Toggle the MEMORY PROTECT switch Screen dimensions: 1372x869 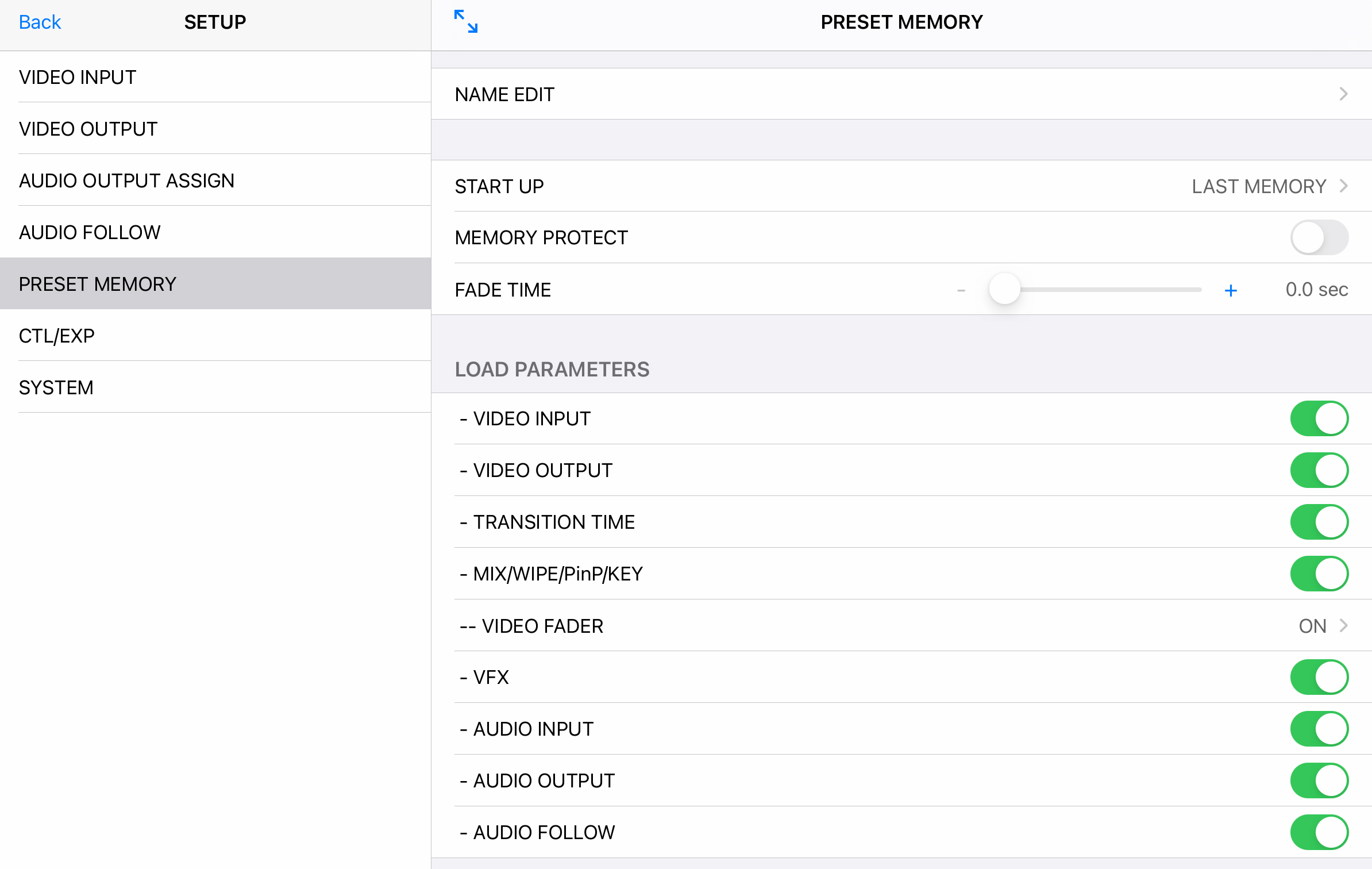pyautogui.click(x=1319, y=237)
